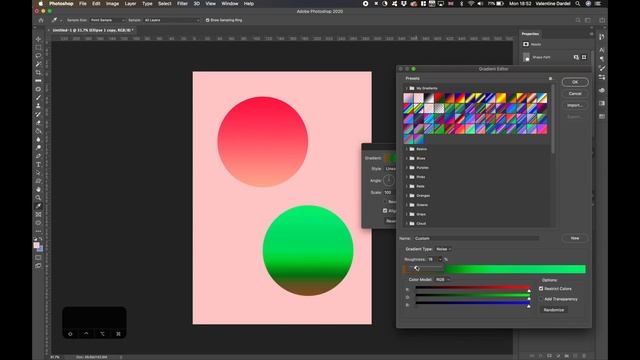Click the Randomize button
The width and height of the screenshot is (640, 360).
tap(554, 310)
